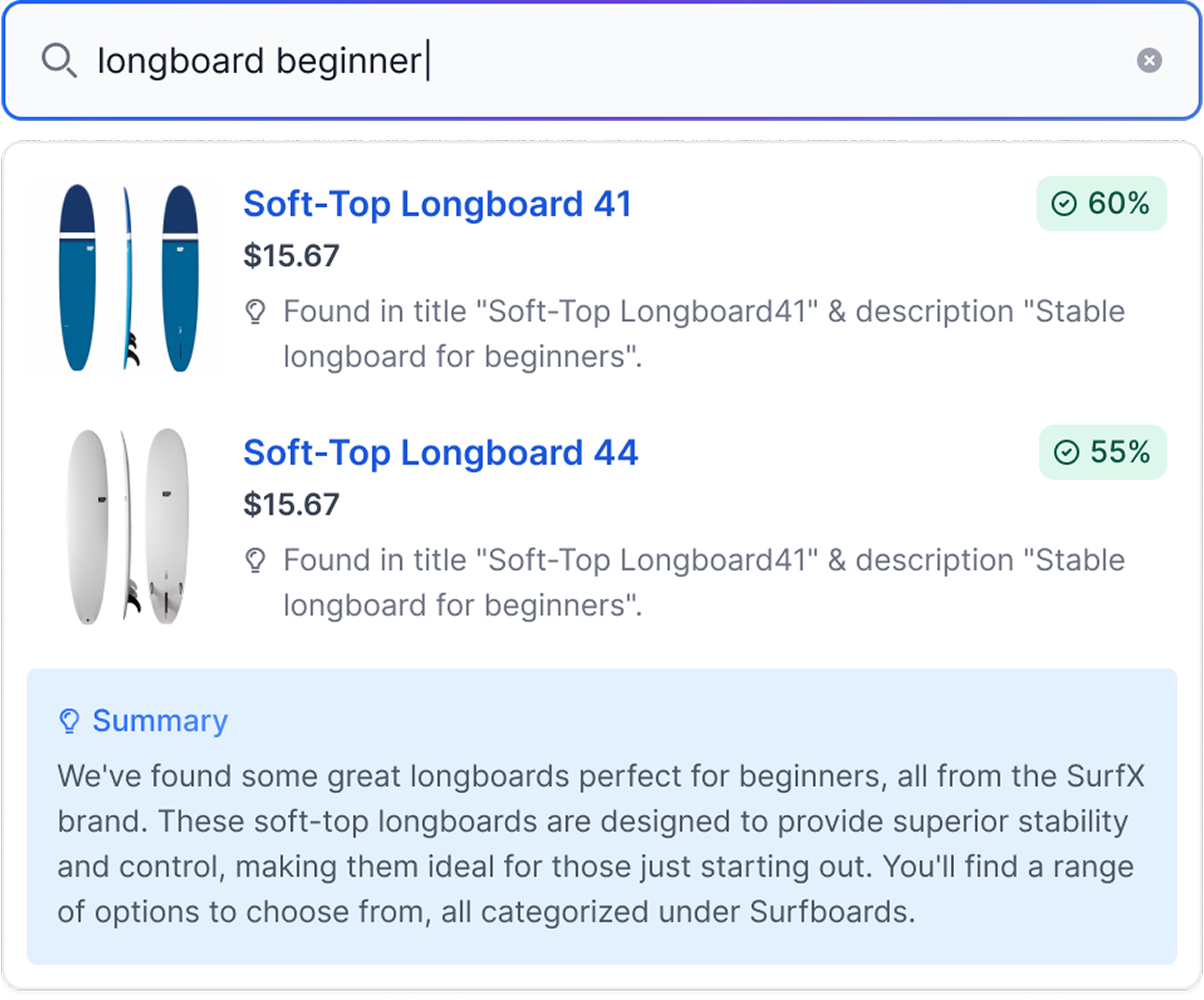Click the Summary heading

point(160,721)
